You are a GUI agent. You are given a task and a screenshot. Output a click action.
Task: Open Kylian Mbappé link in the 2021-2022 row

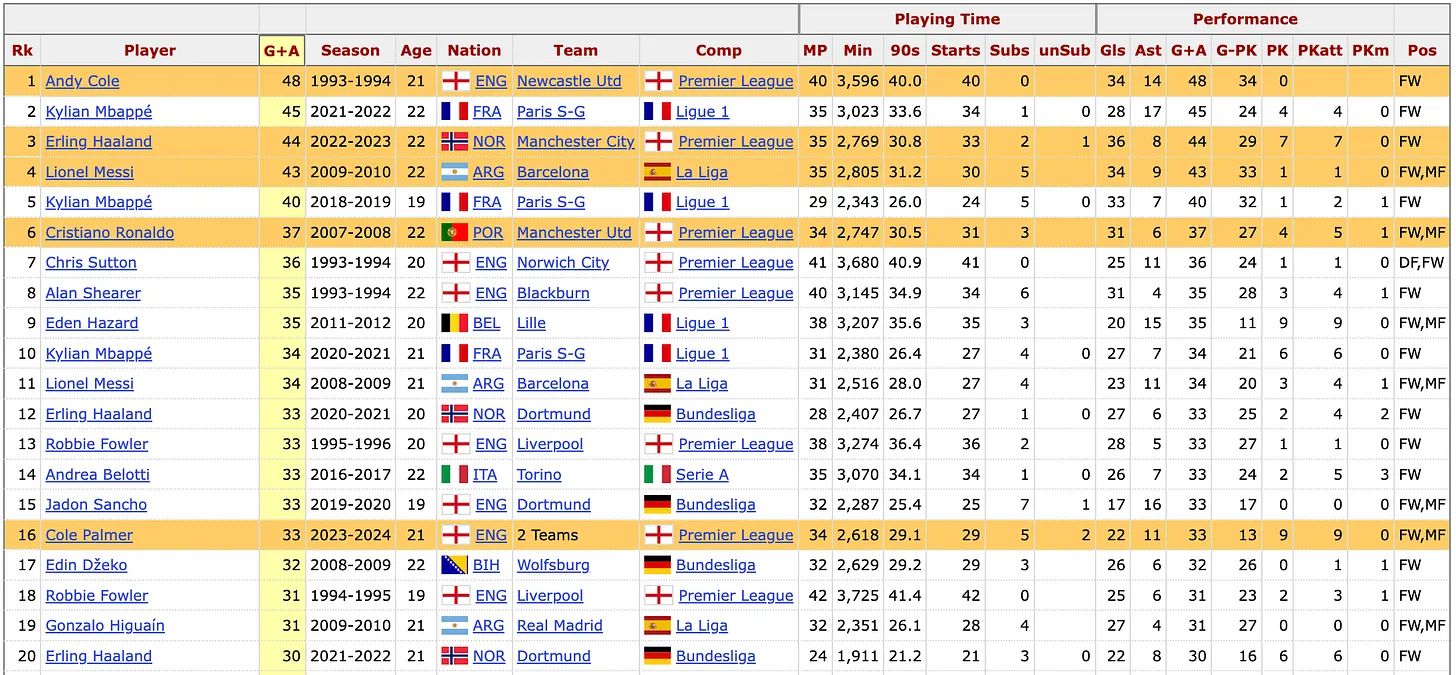point(99,111)
